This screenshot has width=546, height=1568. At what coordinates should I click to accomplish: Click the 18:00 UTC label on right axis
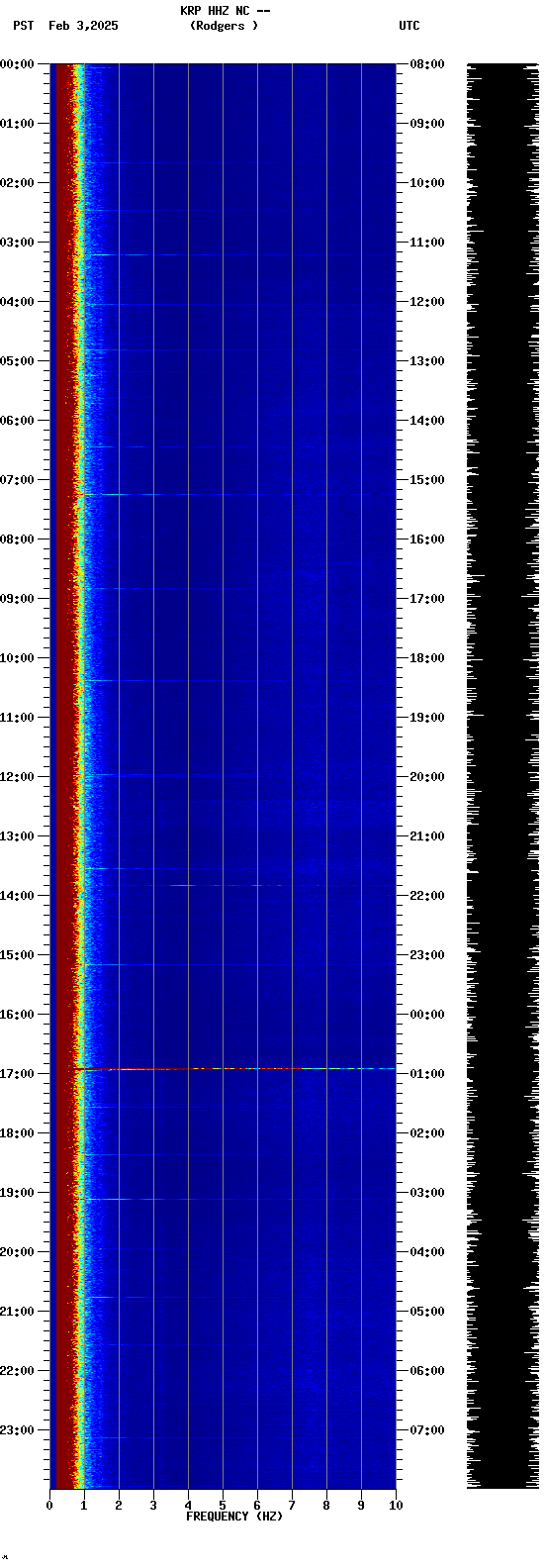[426, 658]
